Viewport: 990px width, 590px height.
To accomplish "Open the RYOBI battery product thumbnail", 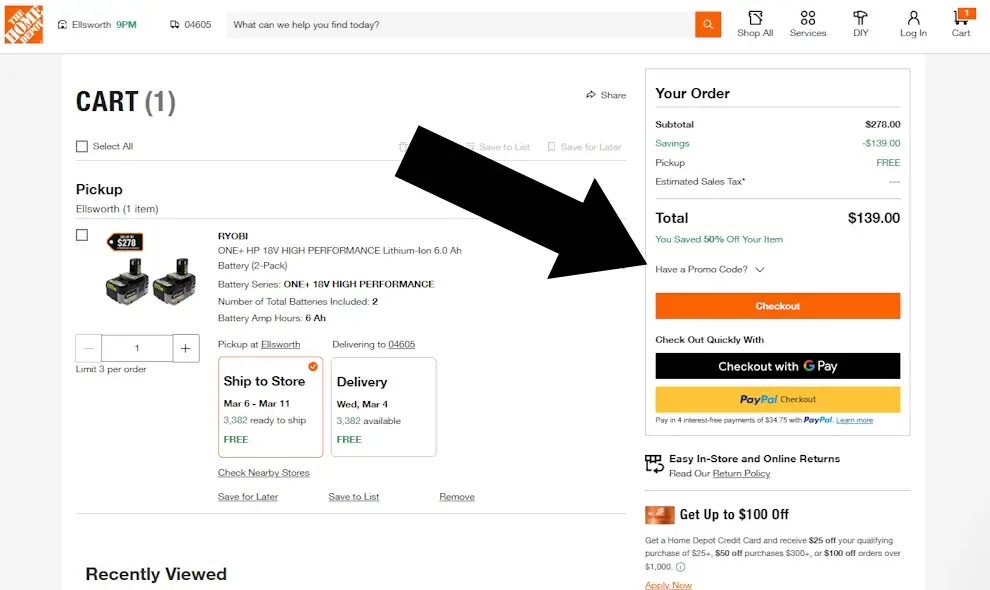I will click(x=150, y=270).
